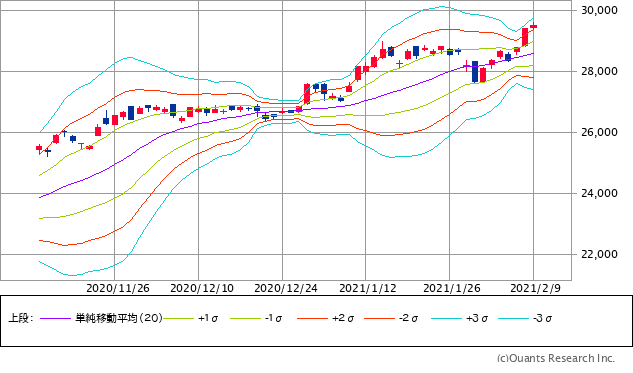Click the 22,000 price axis label
Image resolution: width=633 pixels, height=373 pixels.
point(599,254)
